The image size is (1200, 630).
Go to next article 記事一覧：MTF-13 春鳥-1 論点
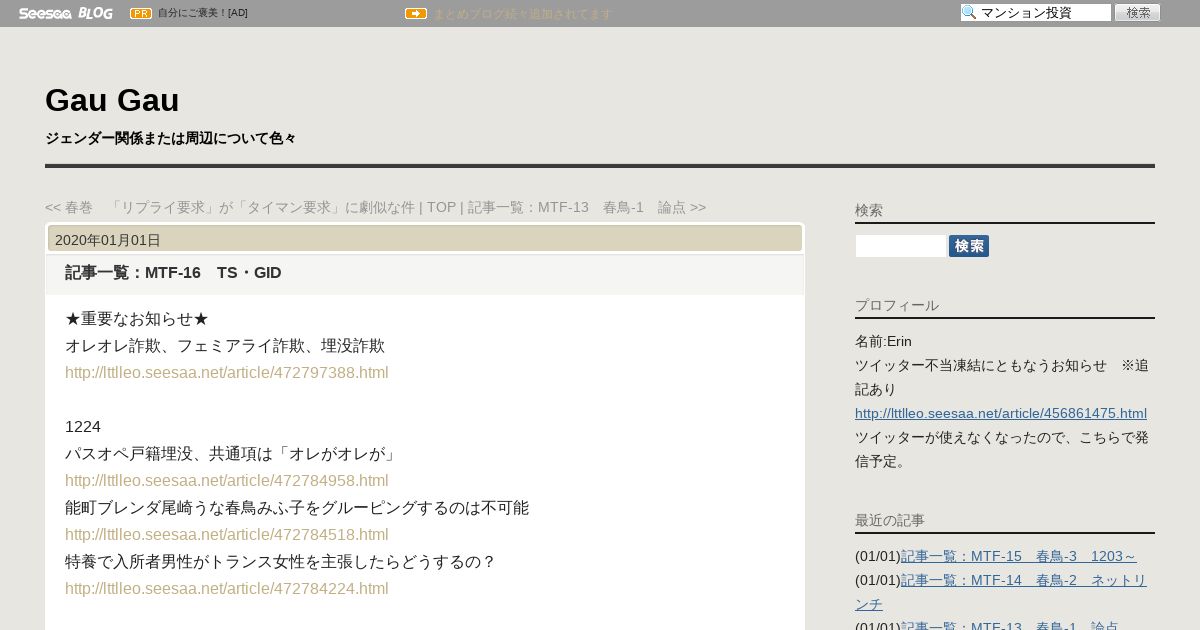click(587, 207)
